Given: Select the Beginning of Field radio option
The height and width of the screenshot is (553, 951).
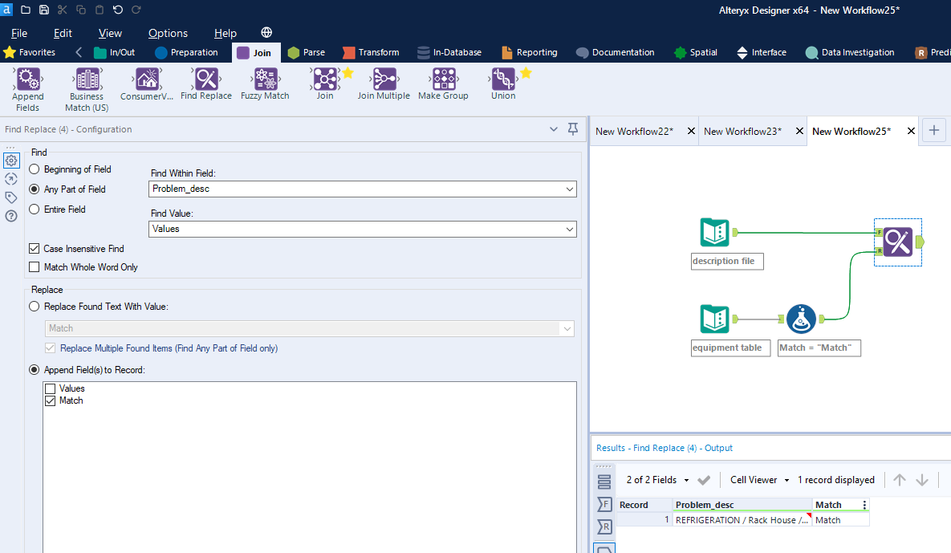Looking at the screenshot, I should 35,170.
